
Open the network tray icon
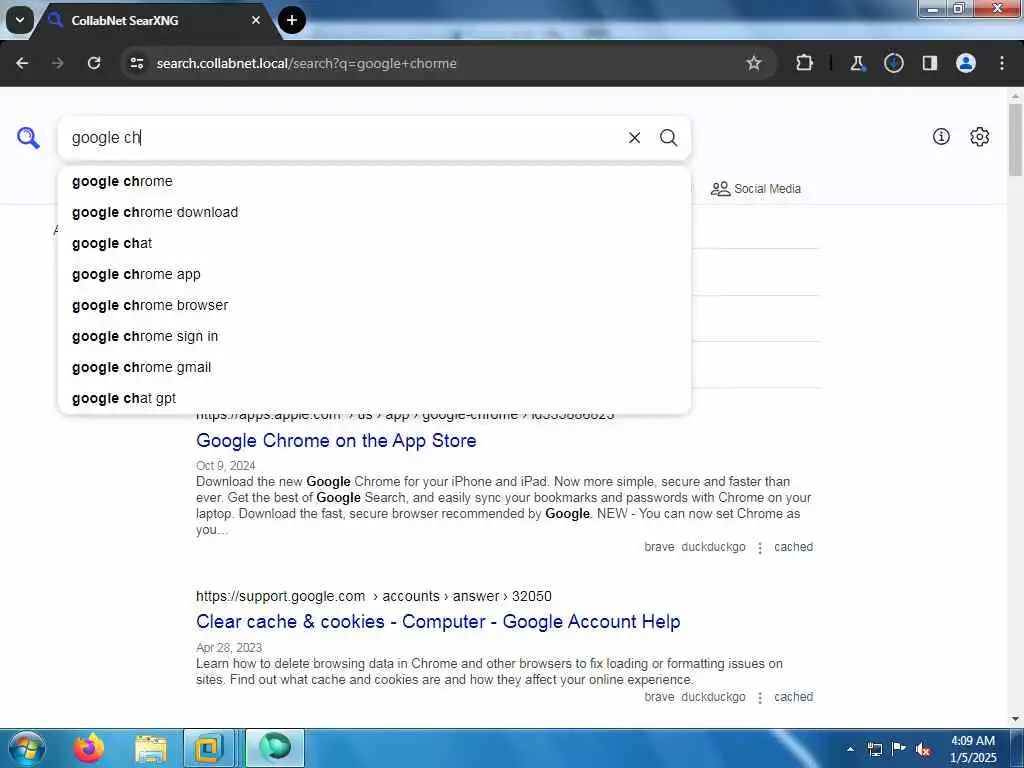874,749
